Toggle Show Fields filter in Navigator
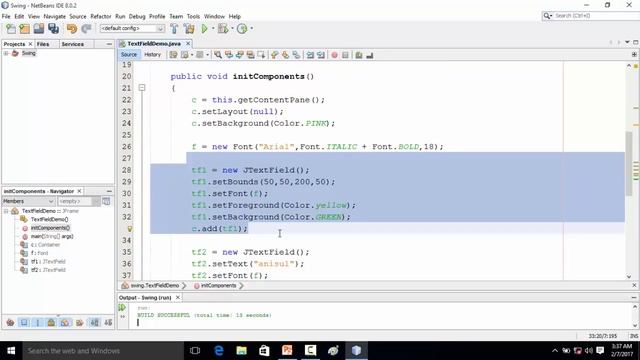This screenshot has width=640, height=360. [x=24, y=322]
